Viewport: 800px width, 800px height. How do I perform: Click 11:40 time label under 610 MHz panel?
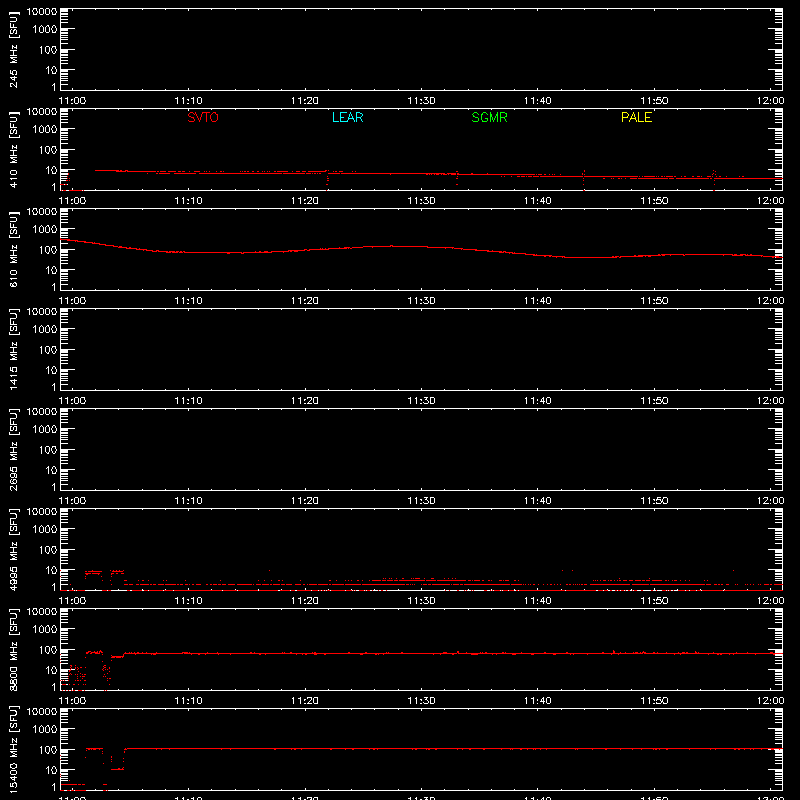pos(538,301)
